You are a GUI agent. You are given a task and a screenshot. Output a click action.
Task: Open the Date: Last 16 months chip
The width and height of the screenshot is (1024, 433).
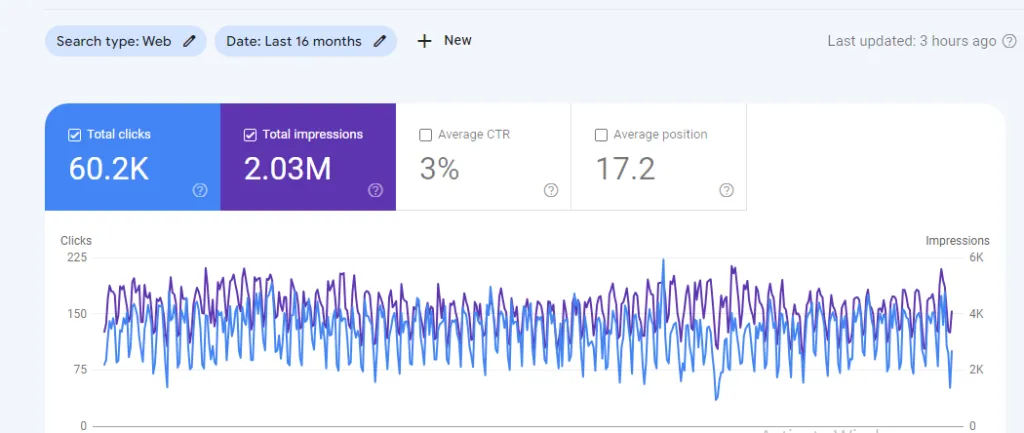pyautogui.click(x=306, y=41)
